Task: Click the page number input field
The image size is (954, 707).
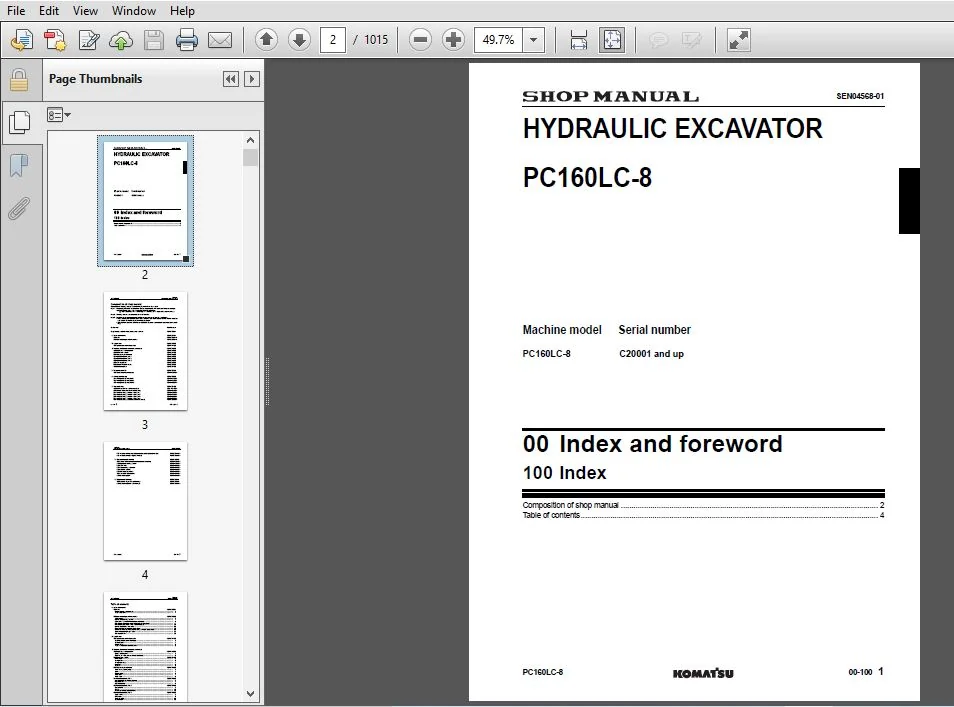Action: 333,40
